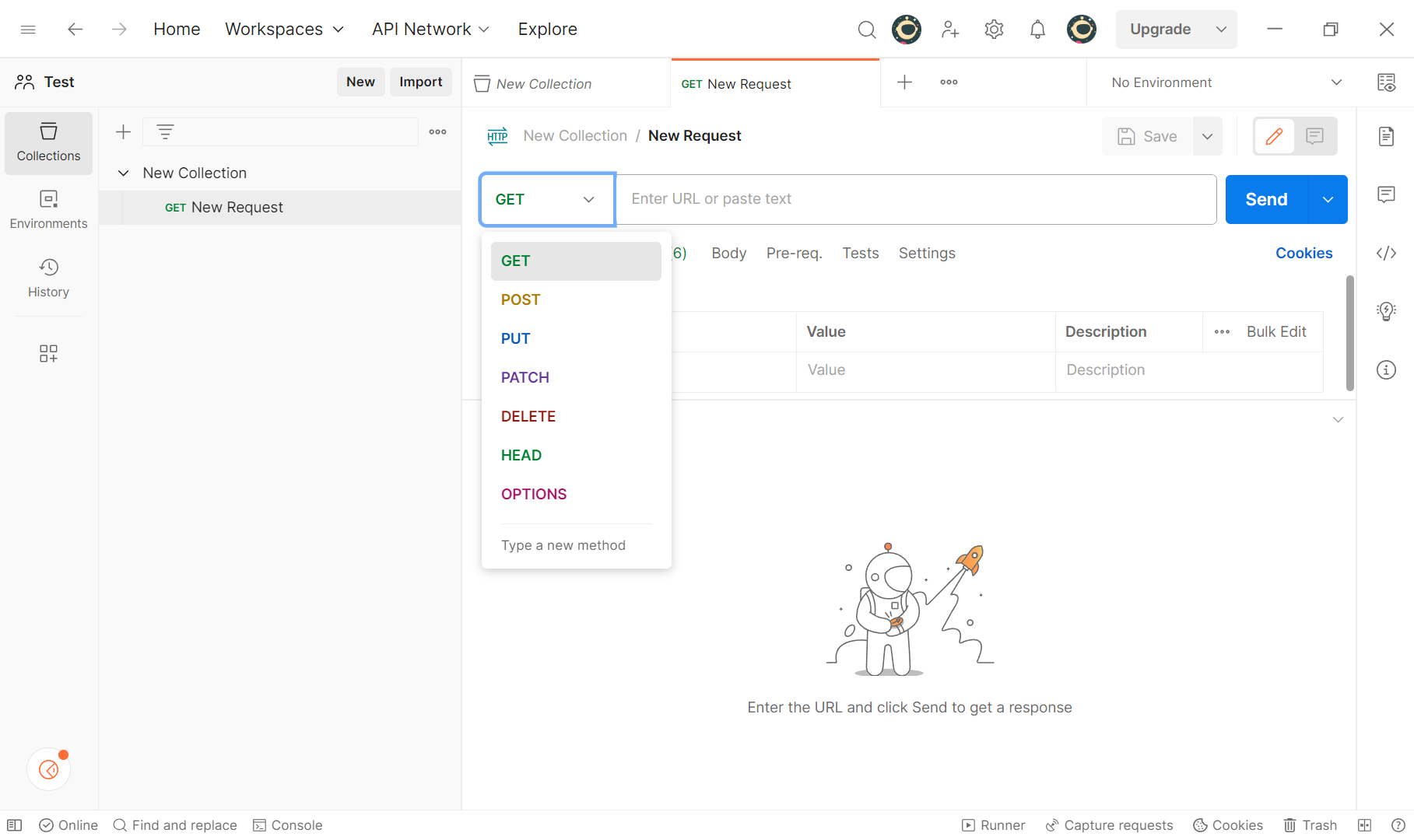The width and height of the screenshot is (1414, 840).
Task: Open the related requests lightbulb icon
Action: tap(1386, 311)
